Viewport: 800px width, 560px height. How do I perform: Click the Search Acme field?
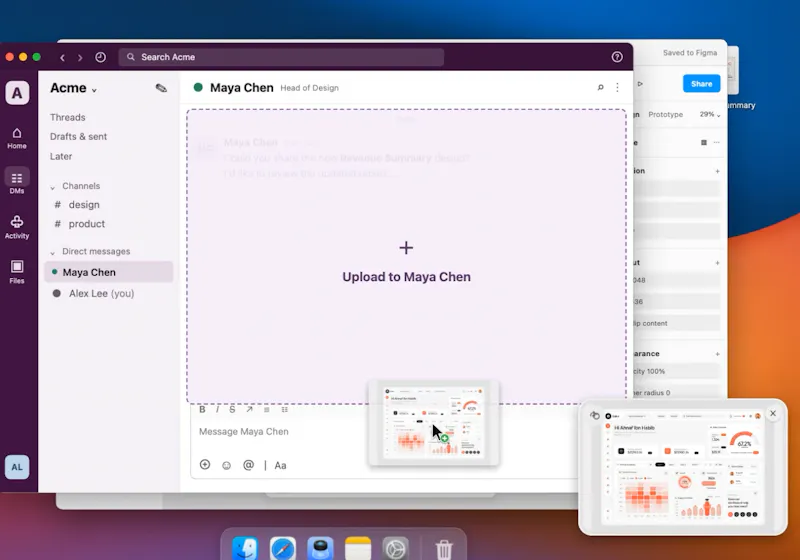pos(281,57)
